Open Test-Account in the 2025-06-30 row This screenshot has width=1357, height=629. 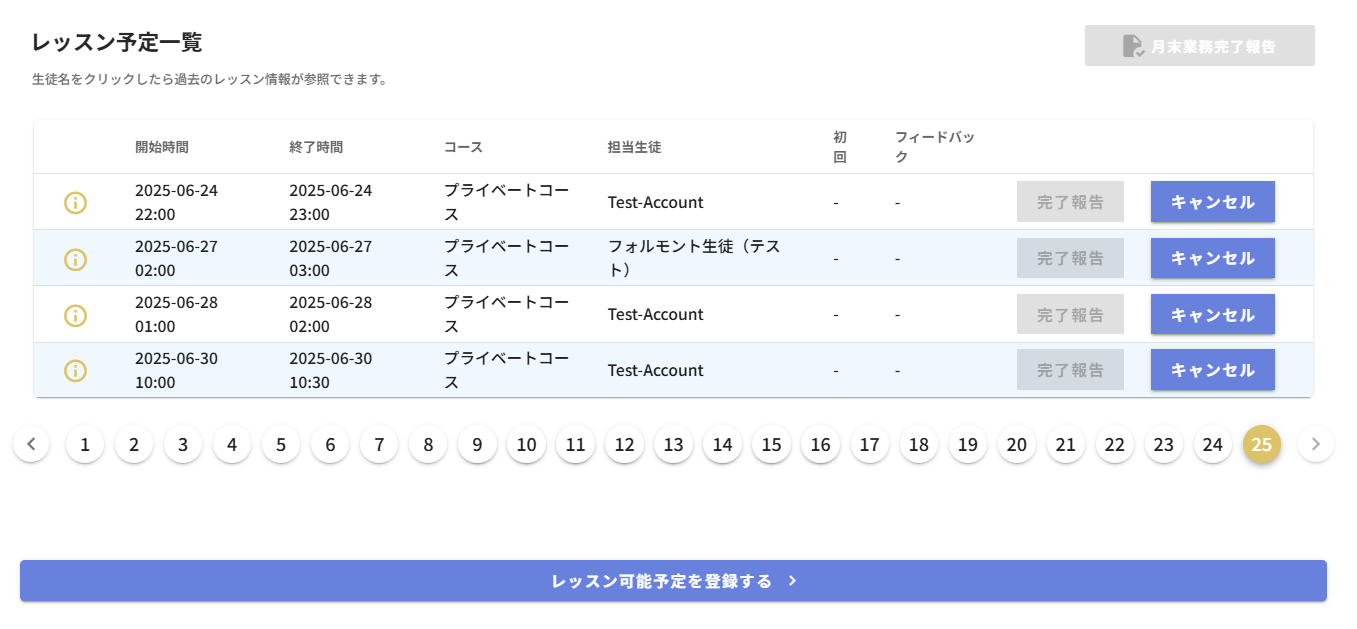(x=655, y=370)
